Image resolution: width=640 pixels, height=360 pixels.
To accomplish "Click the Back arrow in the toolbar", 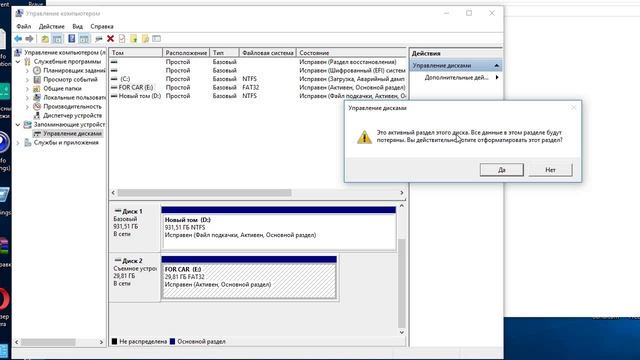I will point(18,39).
